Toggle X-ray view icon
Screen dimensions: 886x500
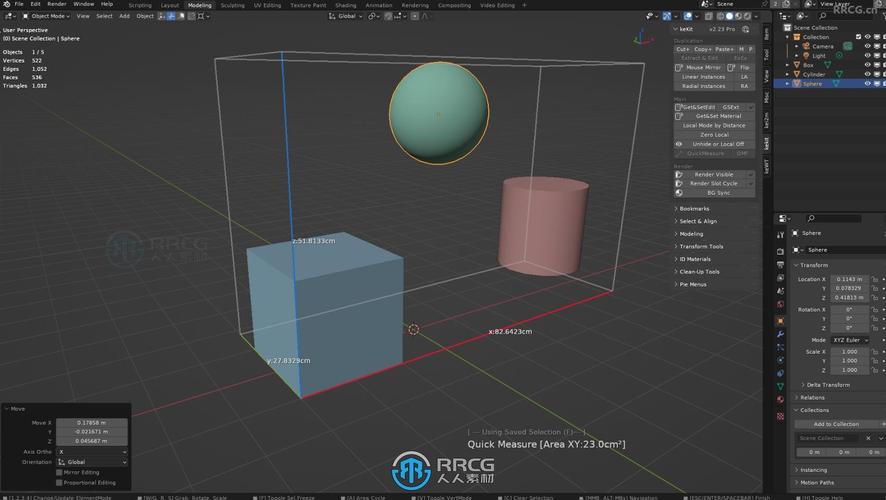tap(709, 16)
